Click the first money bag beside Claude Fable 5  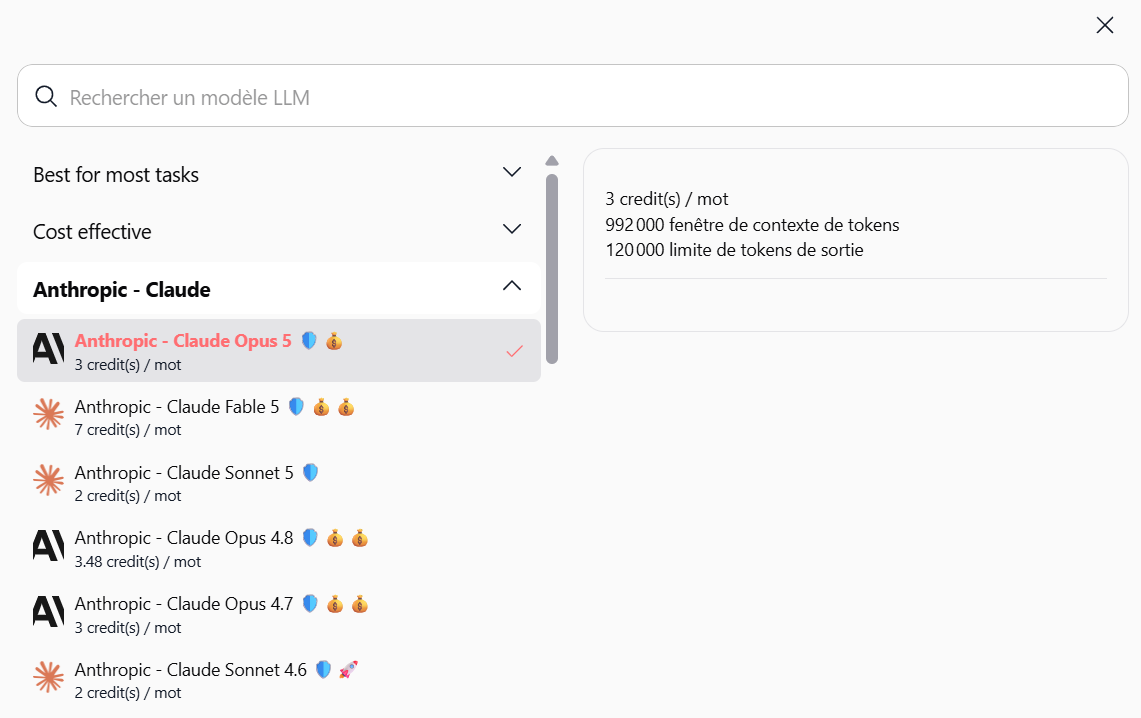pos(321,407)
